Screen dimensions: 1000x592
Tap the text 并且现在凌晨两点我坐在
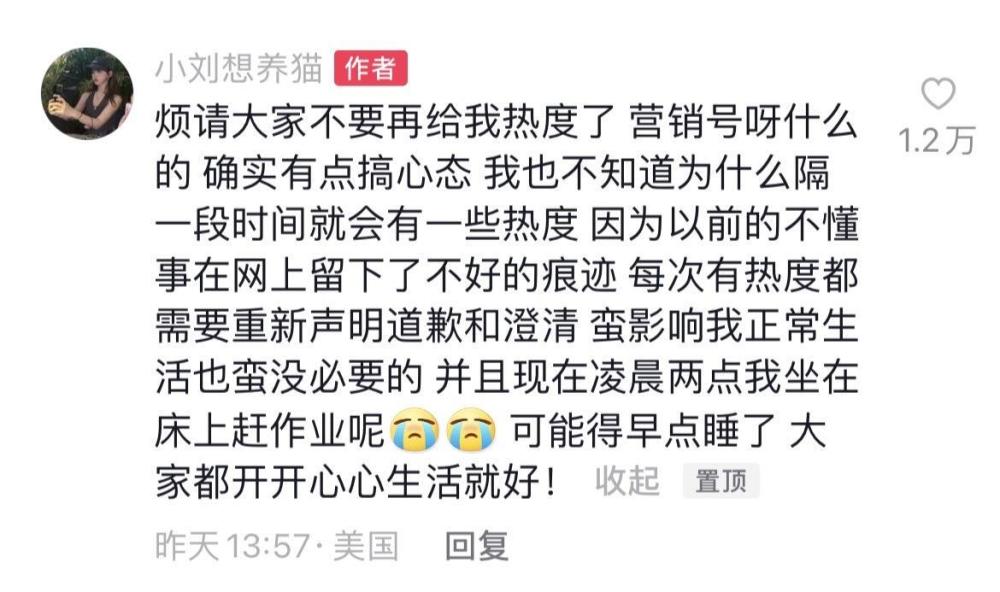coord(647,378)
